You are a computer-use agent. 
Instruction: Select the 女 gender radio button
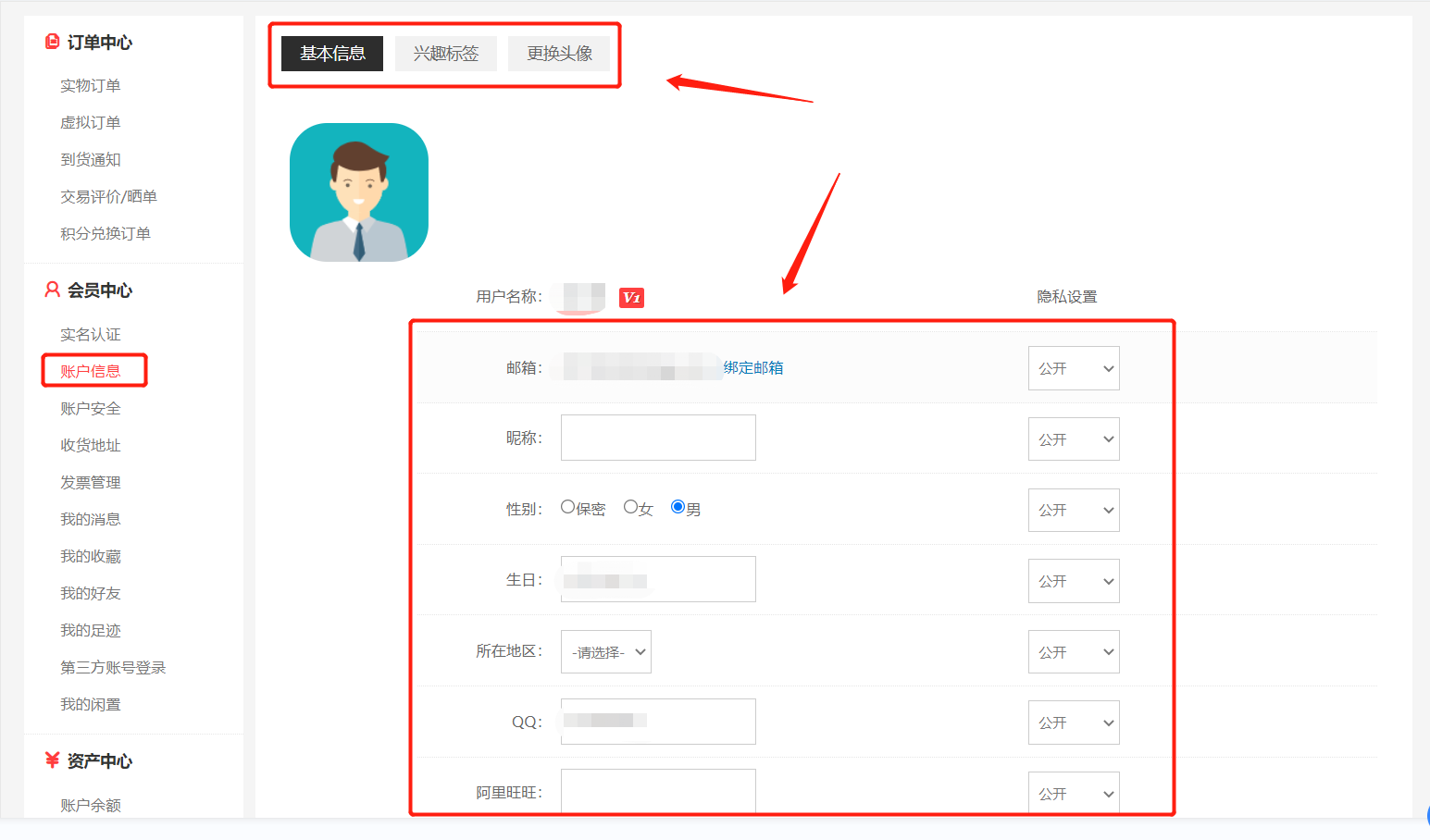(x=630, y=507)
